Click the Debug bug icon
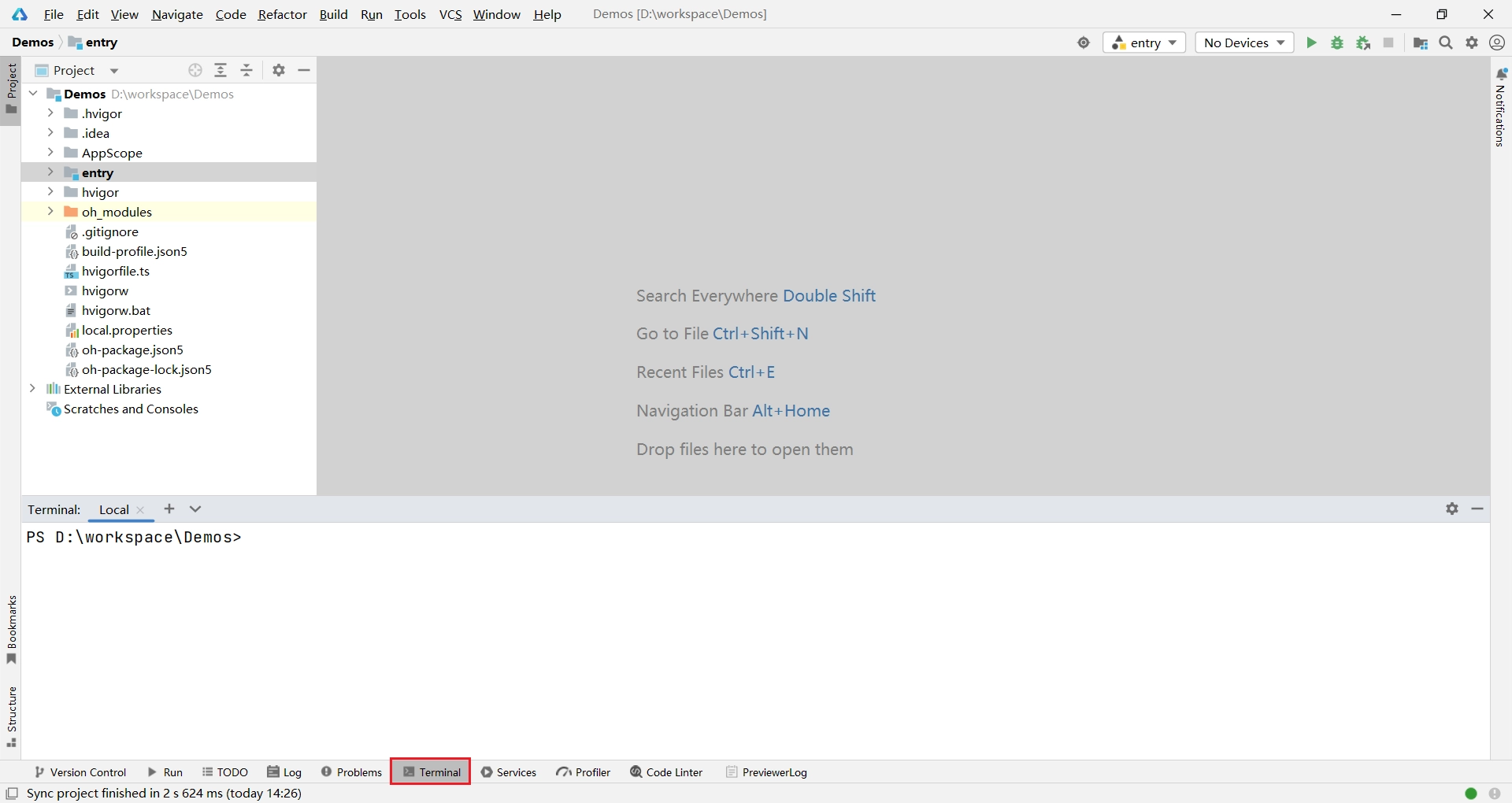1512x803 pixels. tap(1337, 43)
